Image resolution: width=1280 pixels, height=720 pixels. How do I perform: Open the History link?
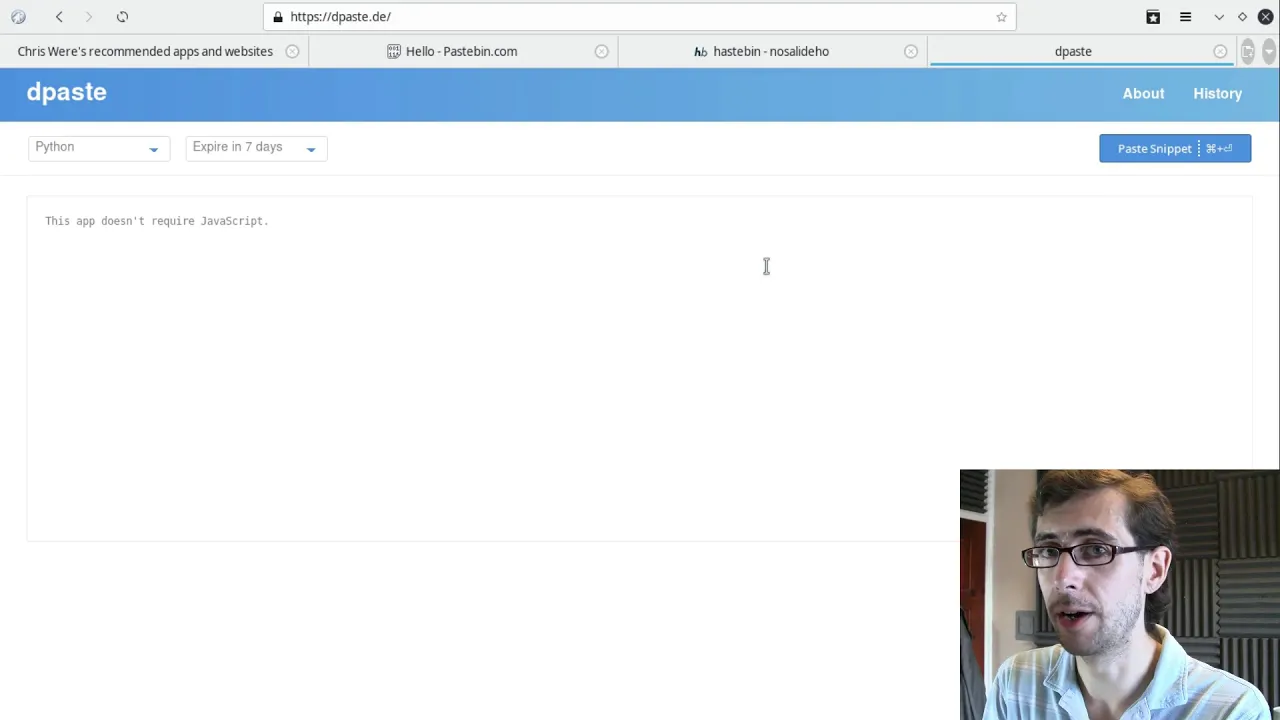(x=1217, y=93)
